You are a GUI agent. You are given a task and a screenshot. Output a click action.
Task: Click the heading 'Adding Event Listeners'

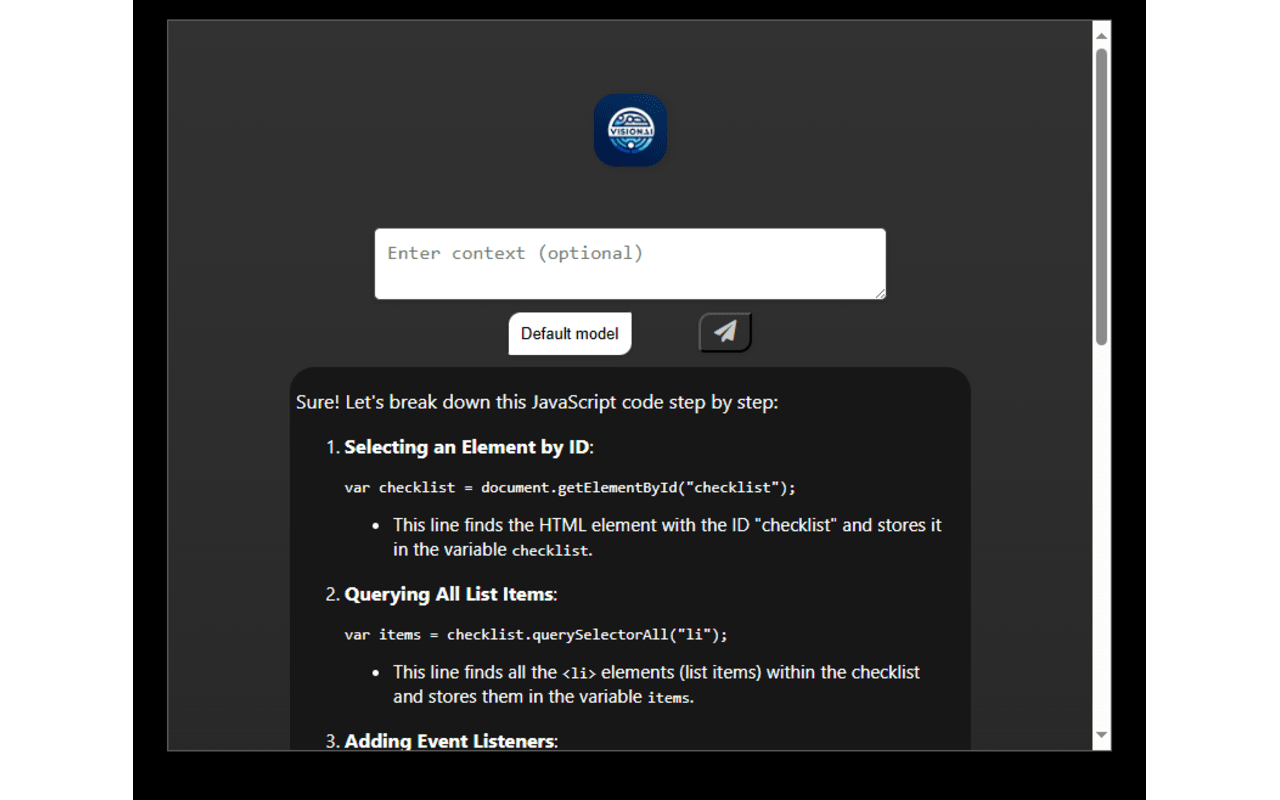click(449, 741)
